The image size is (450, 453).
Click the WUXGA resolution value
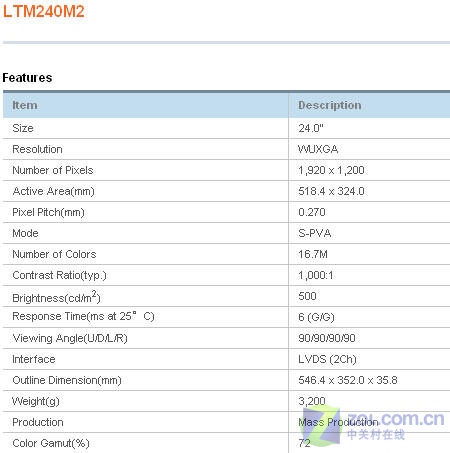tap(318, 149)
